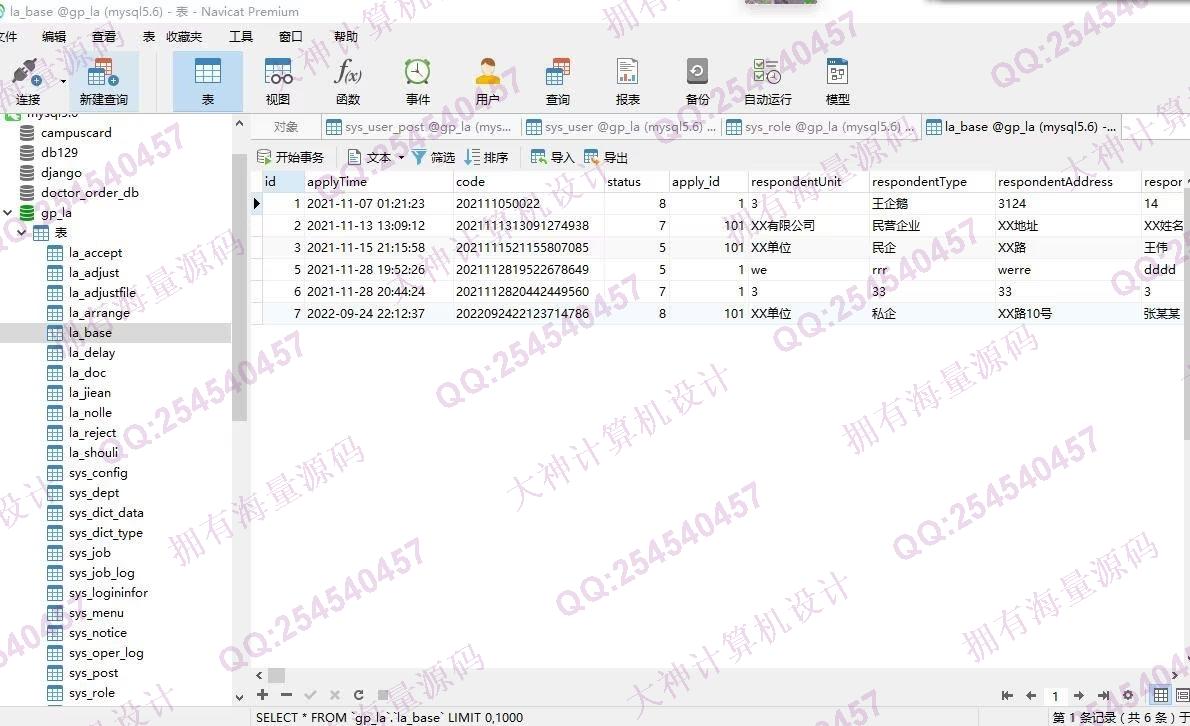
Task: Select the doctor_order_db database
Action: pyautogui.click(x=90, y=193)
